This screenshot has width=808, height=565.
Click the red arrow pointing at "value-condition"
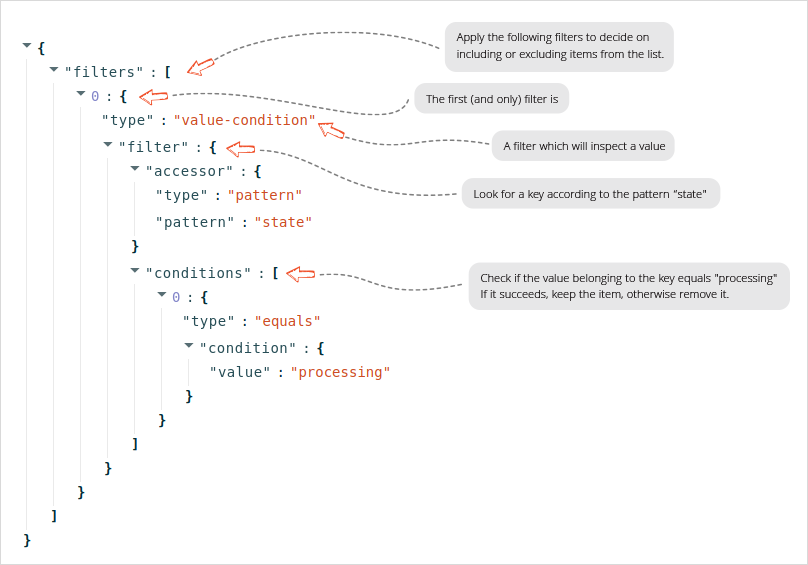tap(331, 130)
